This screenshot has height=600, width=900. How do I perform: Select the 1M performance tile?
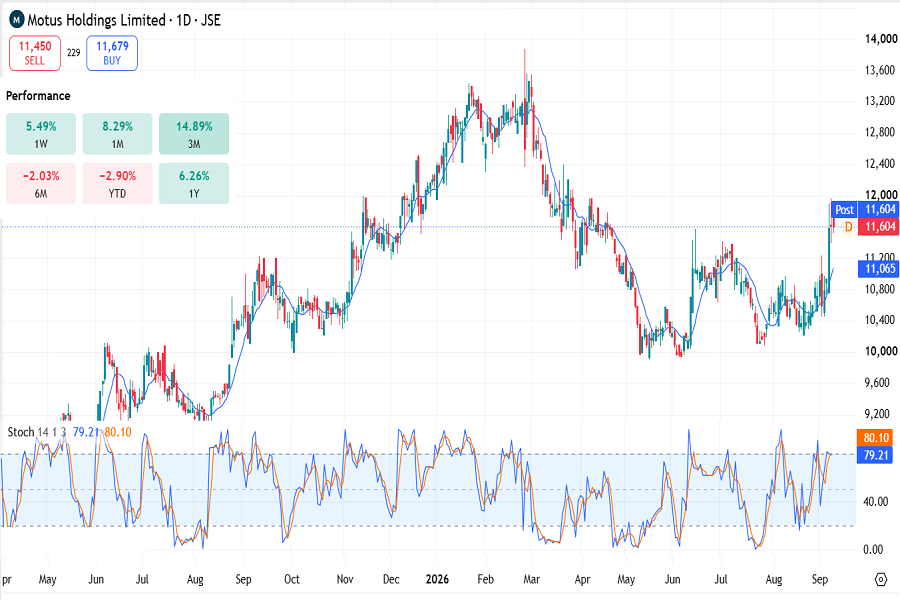(x=118, y=134)
